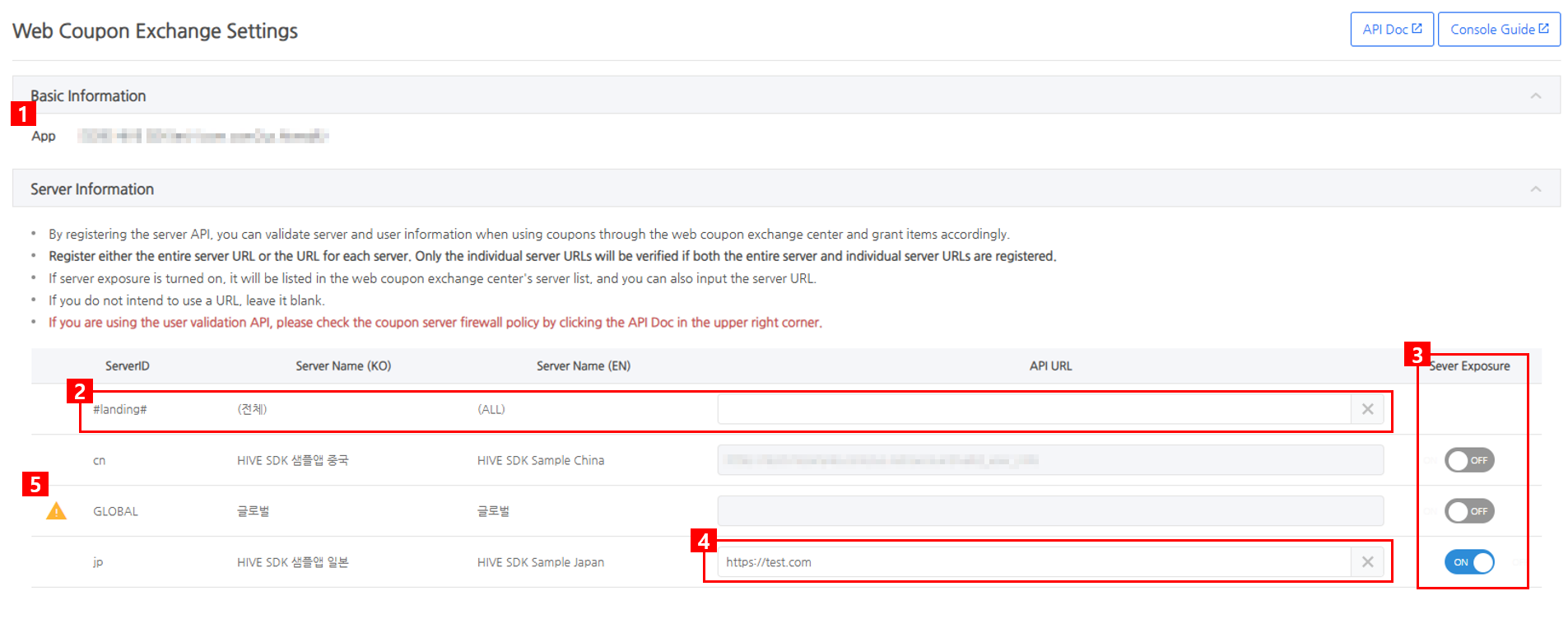Clear the #landing# API URL with X

point(1367,409)
